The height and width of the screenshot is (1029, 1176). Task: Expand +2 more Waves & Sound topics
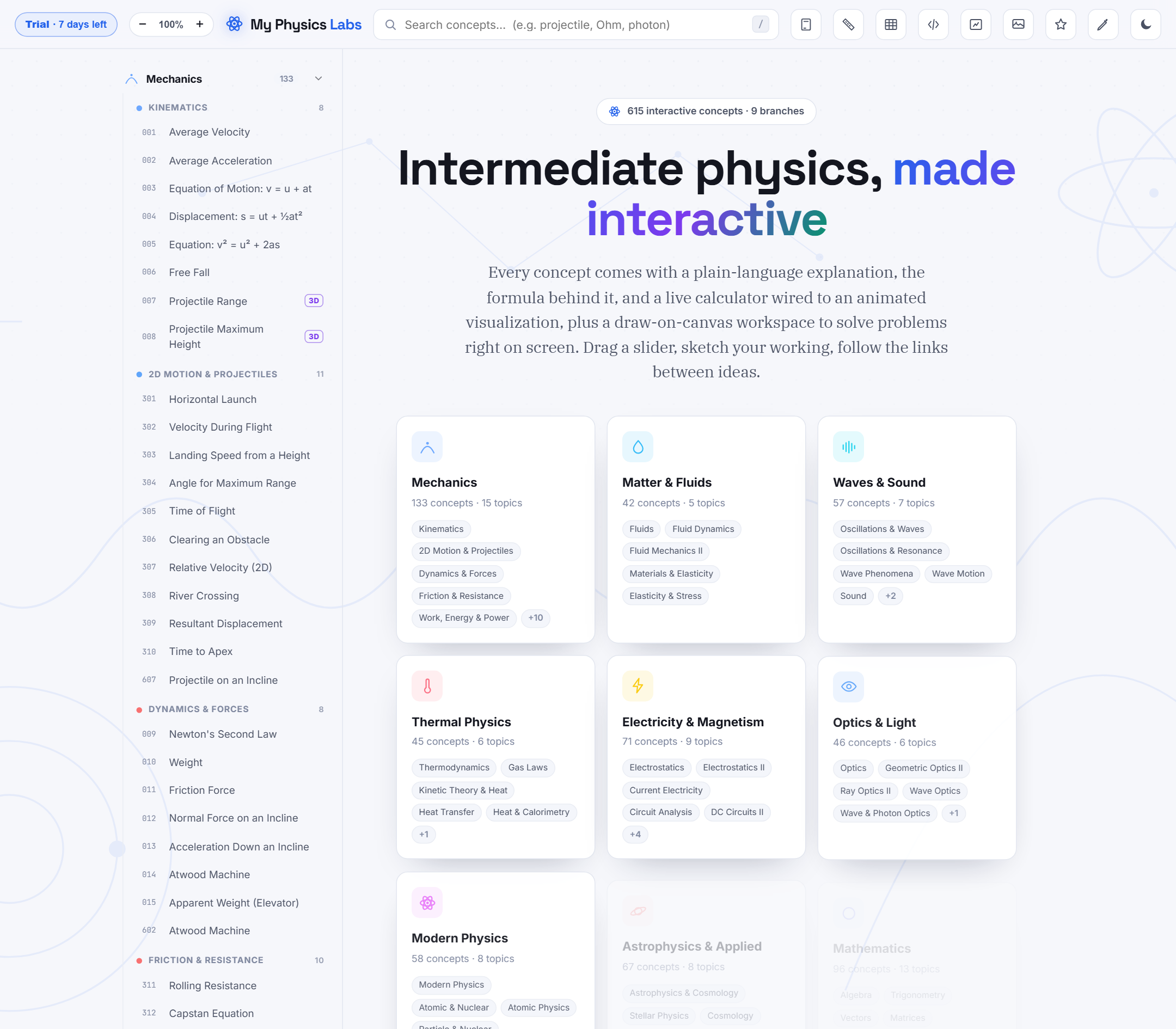tap(890, 596)
